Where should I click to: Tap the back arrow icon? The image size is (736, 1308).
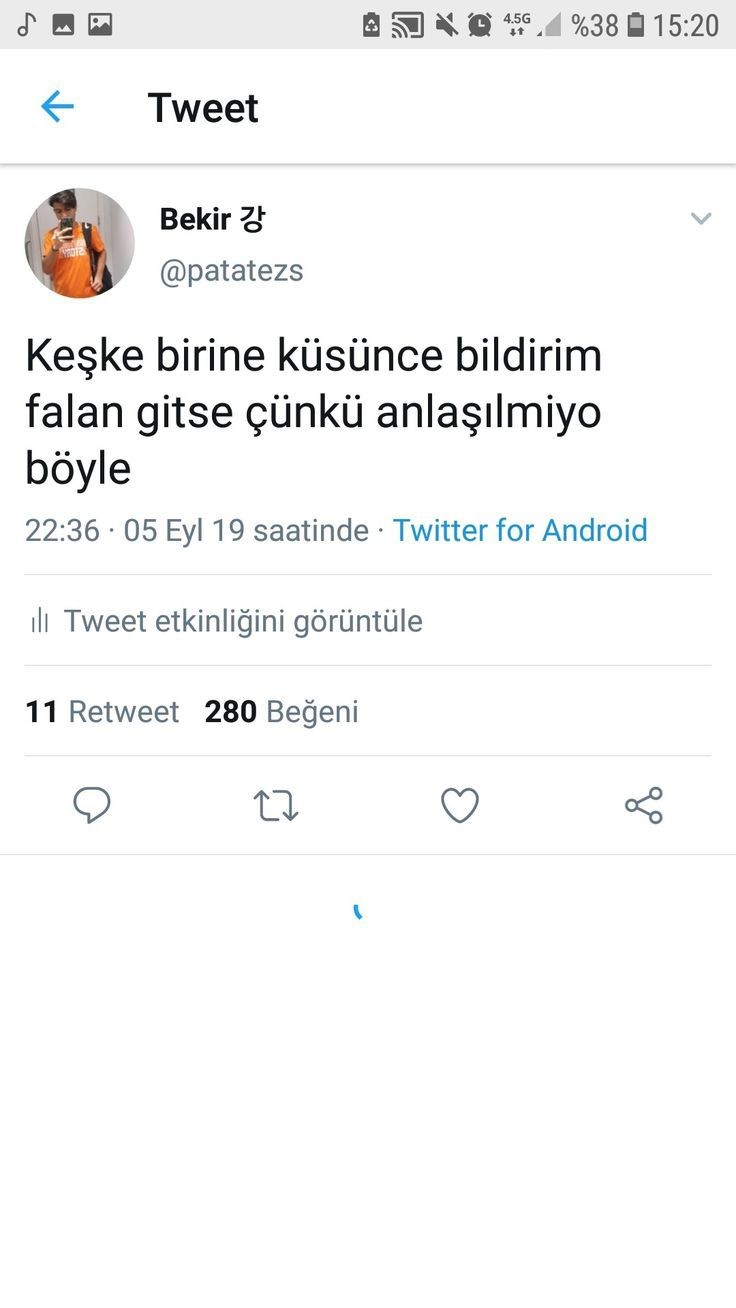[x=57, y=107]
